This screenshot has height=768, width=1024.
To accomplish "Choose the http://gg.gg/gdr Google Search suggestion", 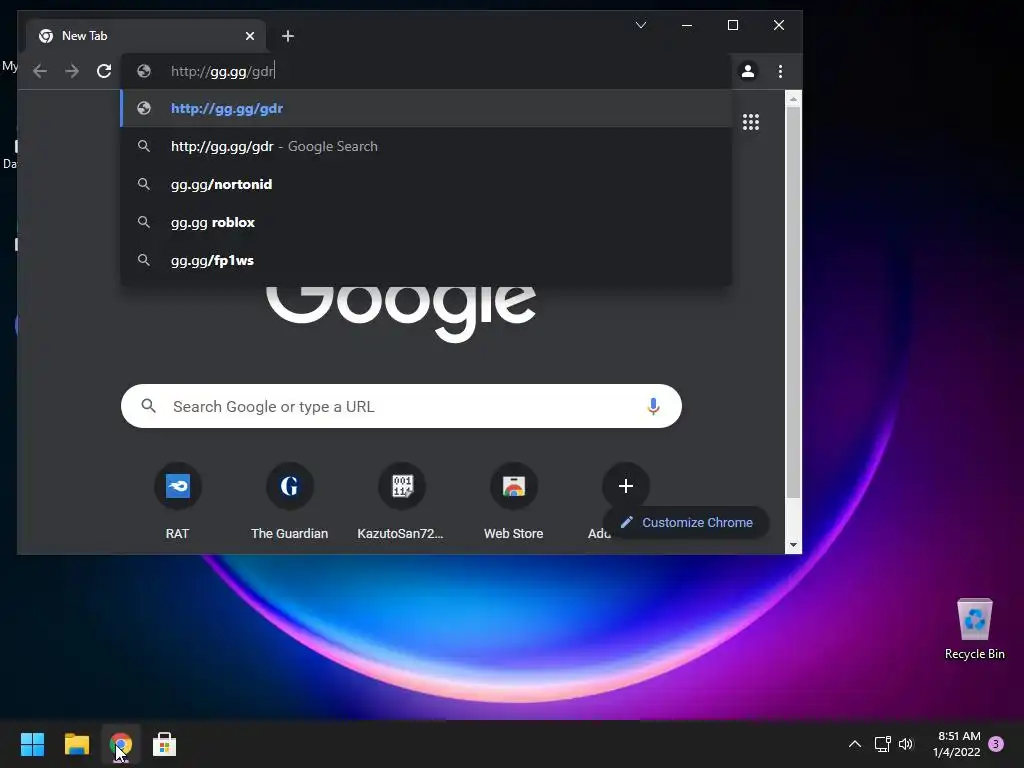I will (426, 146).
